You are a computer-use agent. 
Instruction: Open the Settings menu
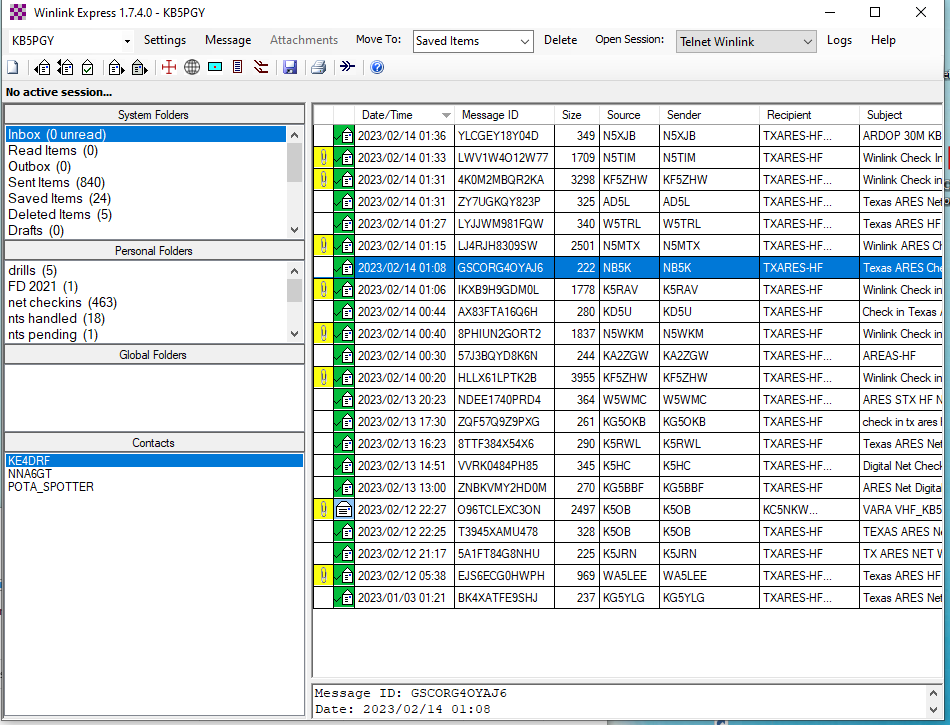pyautogui.click(x=165, y=40)
